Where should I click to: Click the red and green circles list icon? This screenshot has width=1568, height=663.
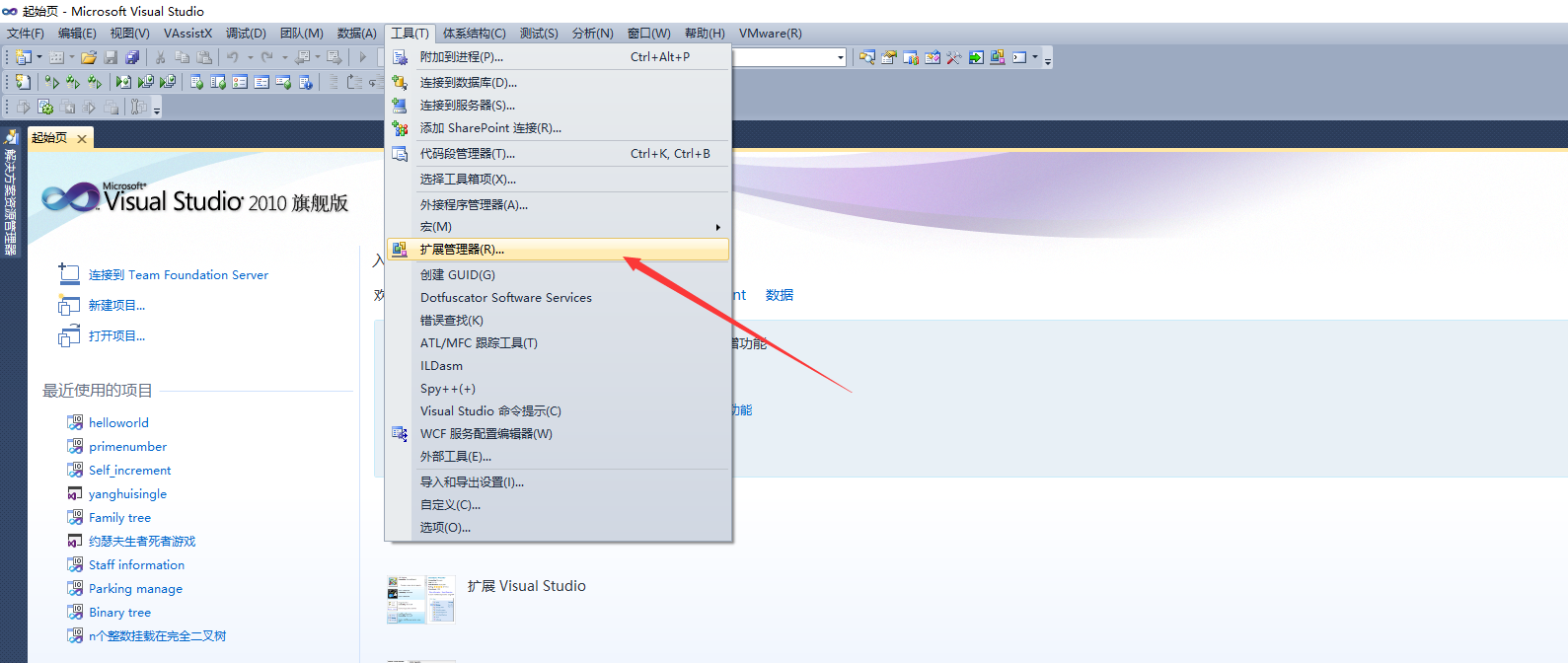(240, 82)
